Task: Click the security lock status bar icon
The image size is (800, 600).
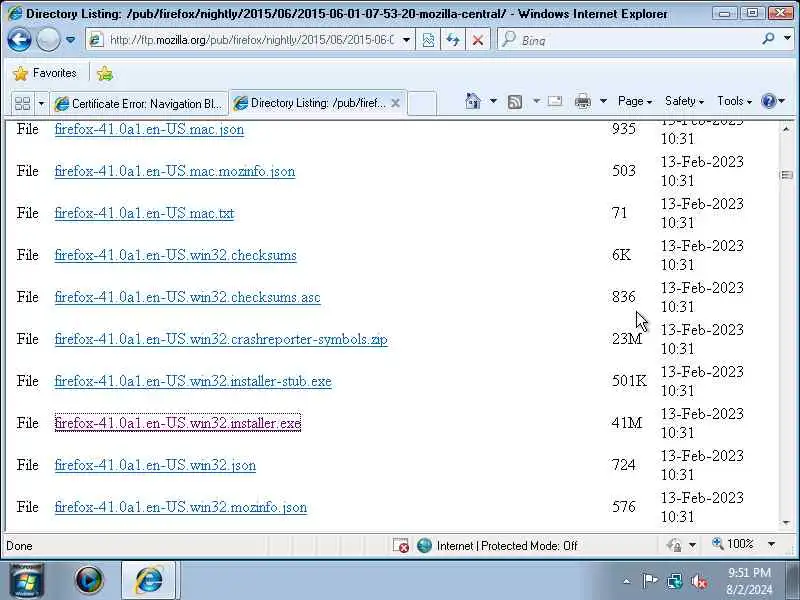Action: [674, 545]
